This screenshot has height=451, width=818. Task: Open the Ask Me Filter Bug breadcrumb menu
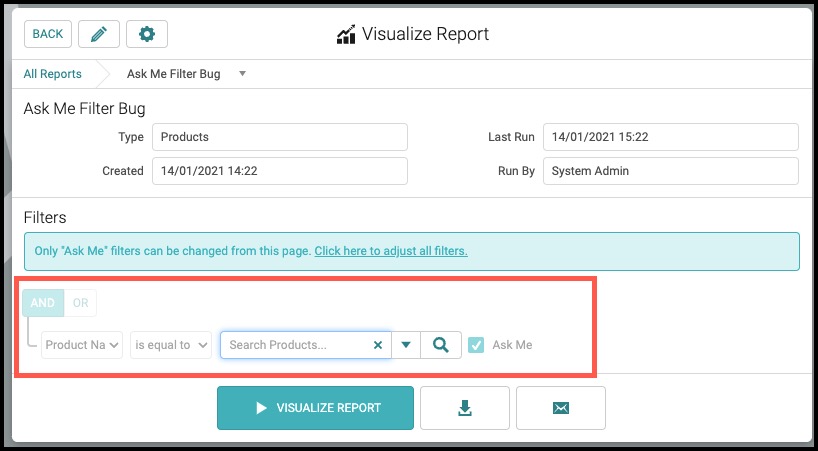242,74
